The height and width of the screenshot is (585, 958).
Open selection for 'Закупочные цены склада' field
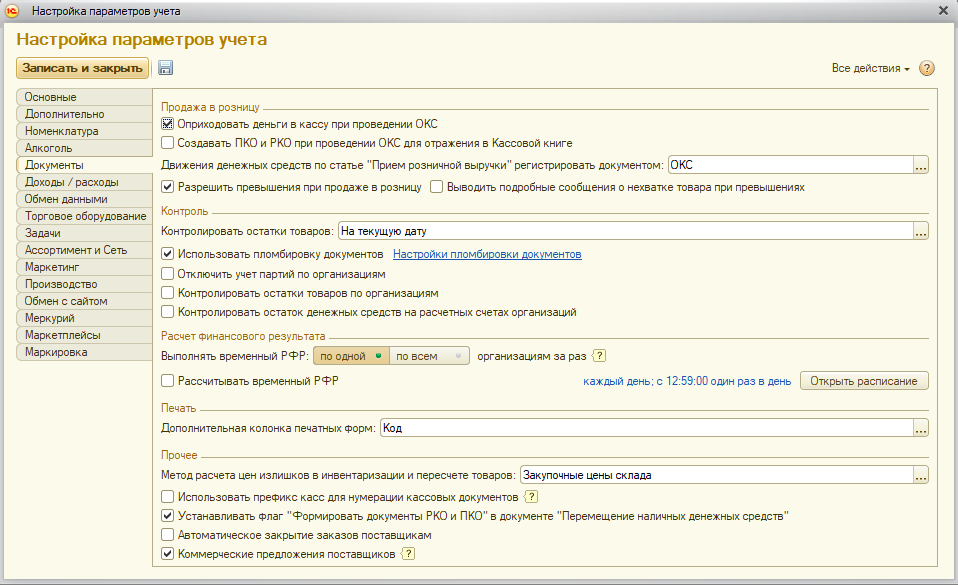(x=921, y=475)
